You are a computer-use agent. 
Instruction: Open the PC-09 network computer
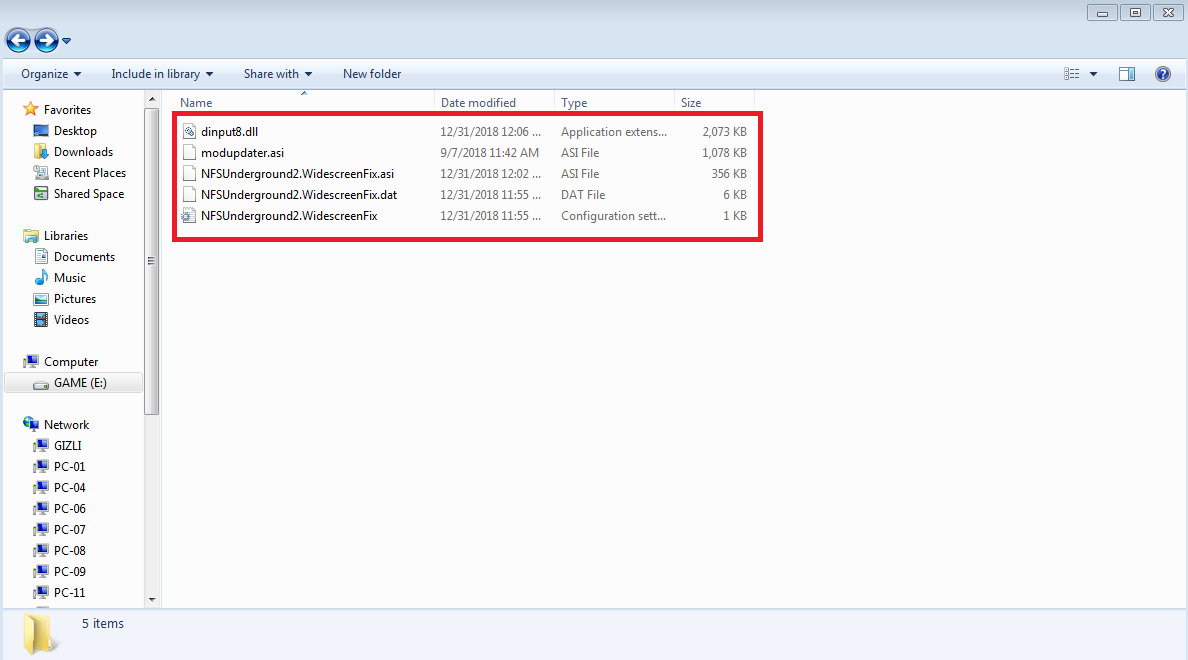point(70,571)
